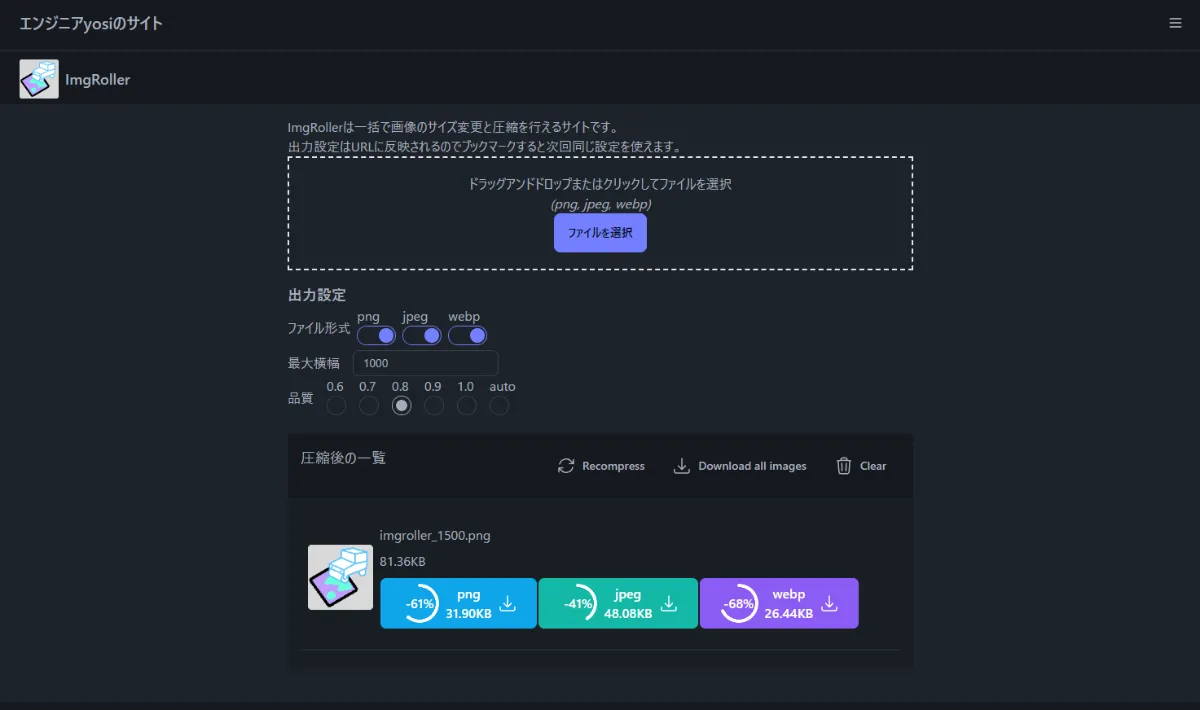
Task: Click the Download all images icon
Action: click(682, 466)
